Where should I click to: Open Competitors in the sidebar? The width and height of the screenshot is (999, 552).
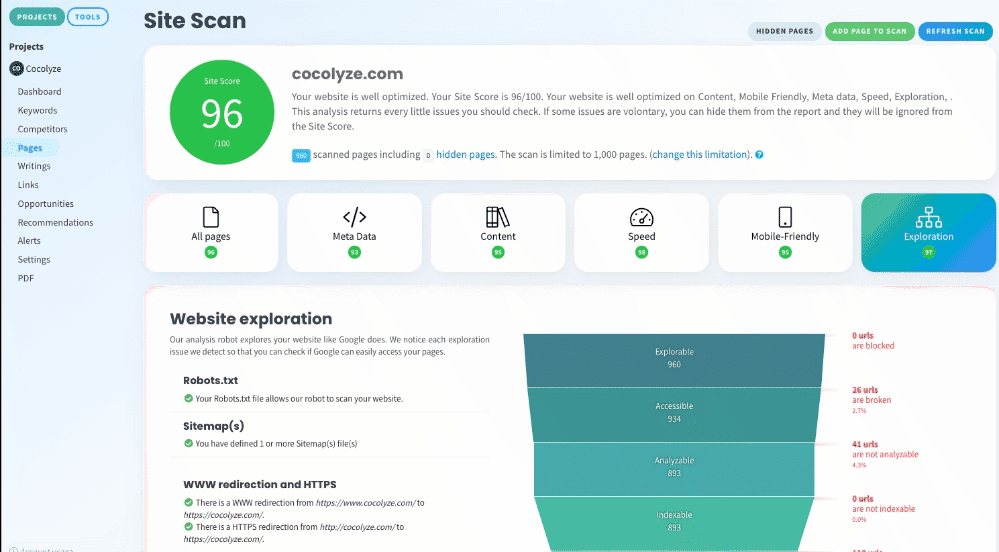[43, 129]
